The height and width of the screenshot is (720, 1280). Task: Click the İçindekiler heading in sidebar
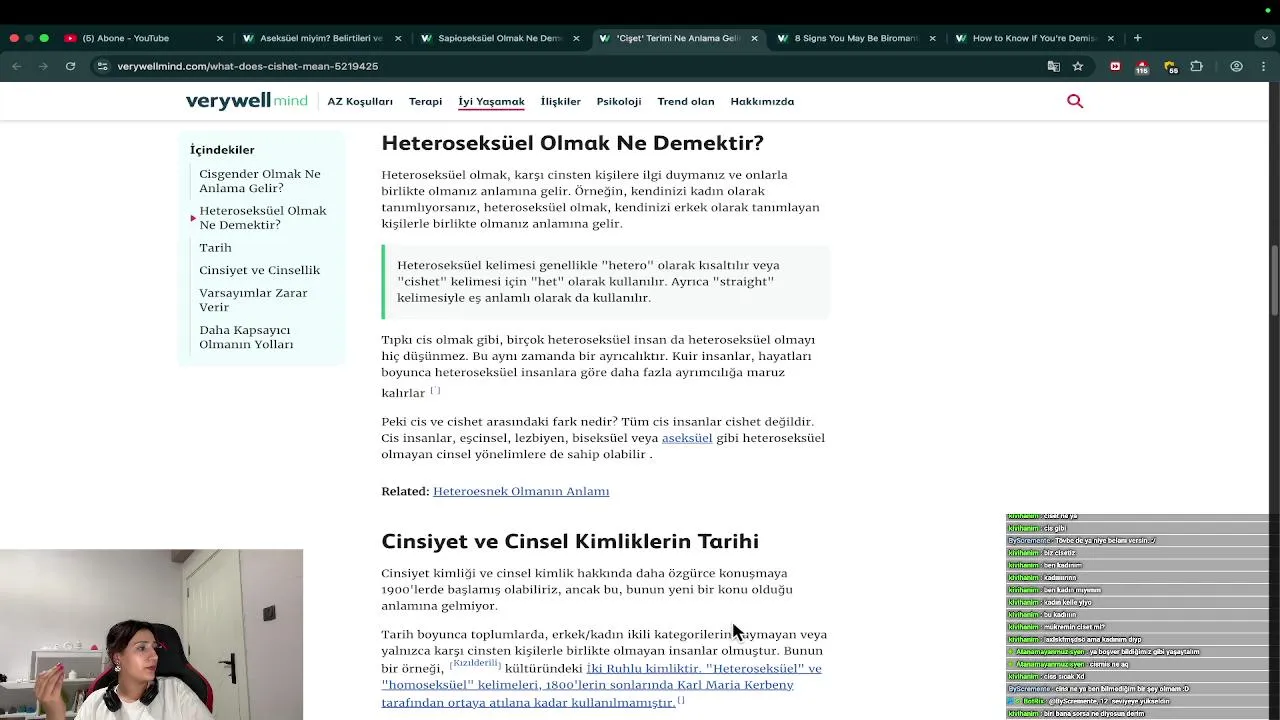(222, 150)
